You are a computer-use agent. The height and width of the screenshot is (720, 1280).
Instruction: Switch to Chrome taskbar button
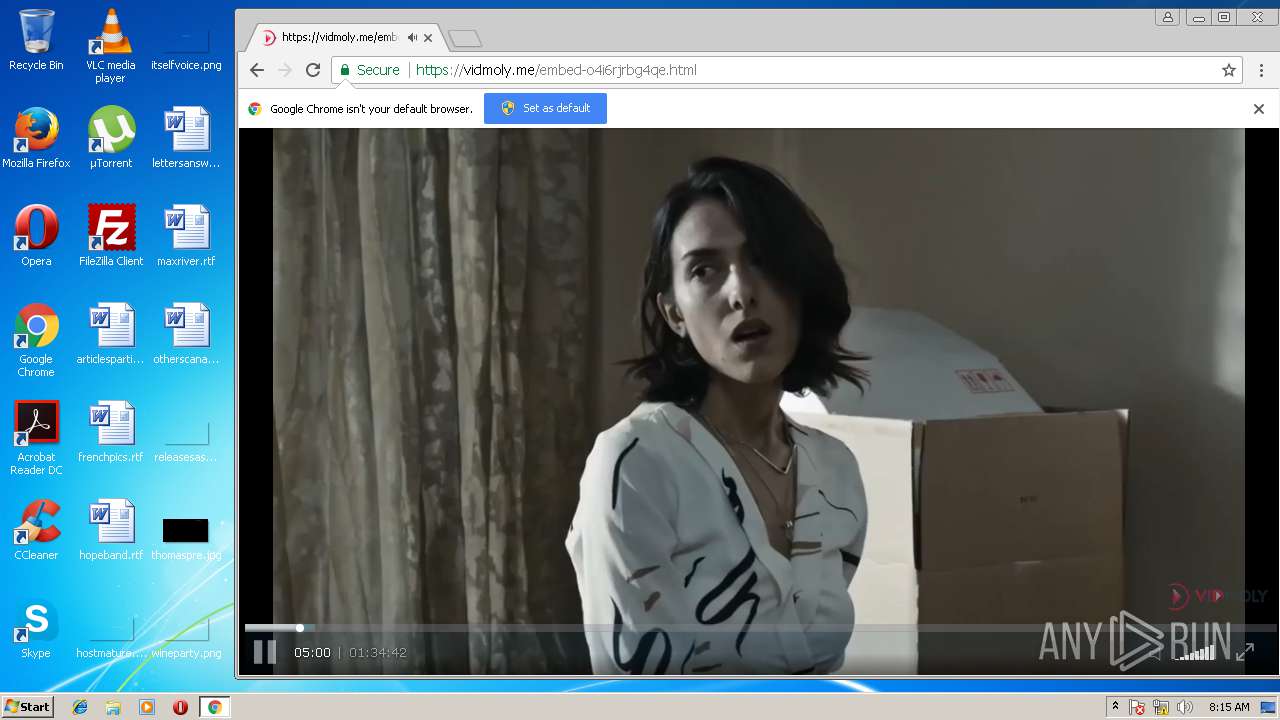coord(214,707)
